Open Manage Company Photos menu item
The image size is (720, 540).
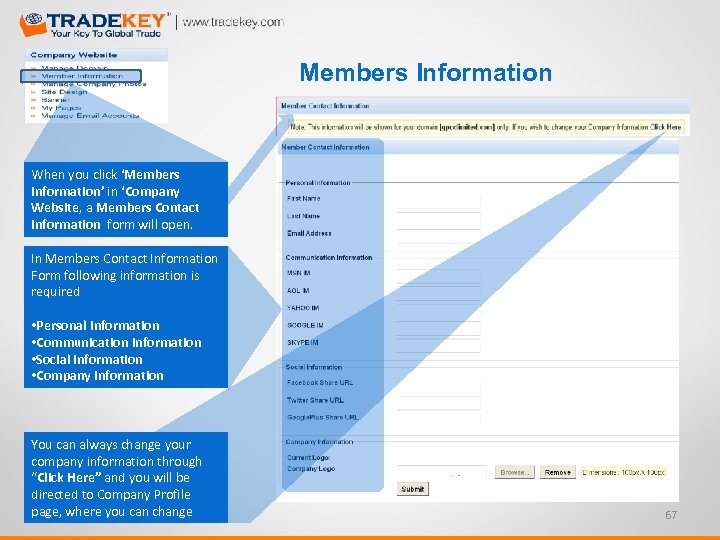point(94,84)
